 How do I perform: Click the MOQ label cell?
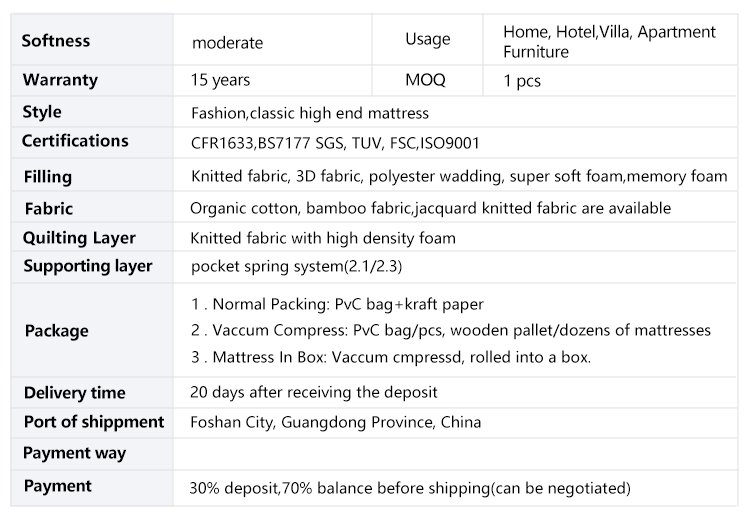425,80
